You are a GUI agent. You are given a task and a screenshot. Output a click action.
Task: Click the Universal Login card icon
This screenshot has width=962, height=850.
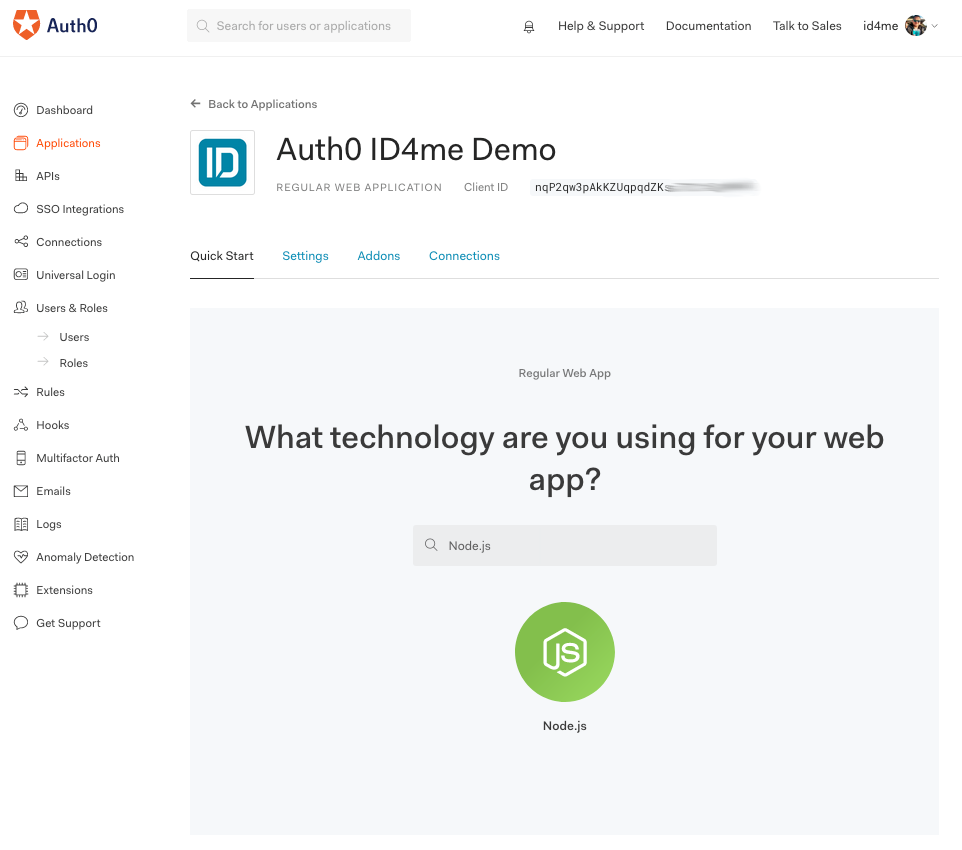tap(21, 274)
